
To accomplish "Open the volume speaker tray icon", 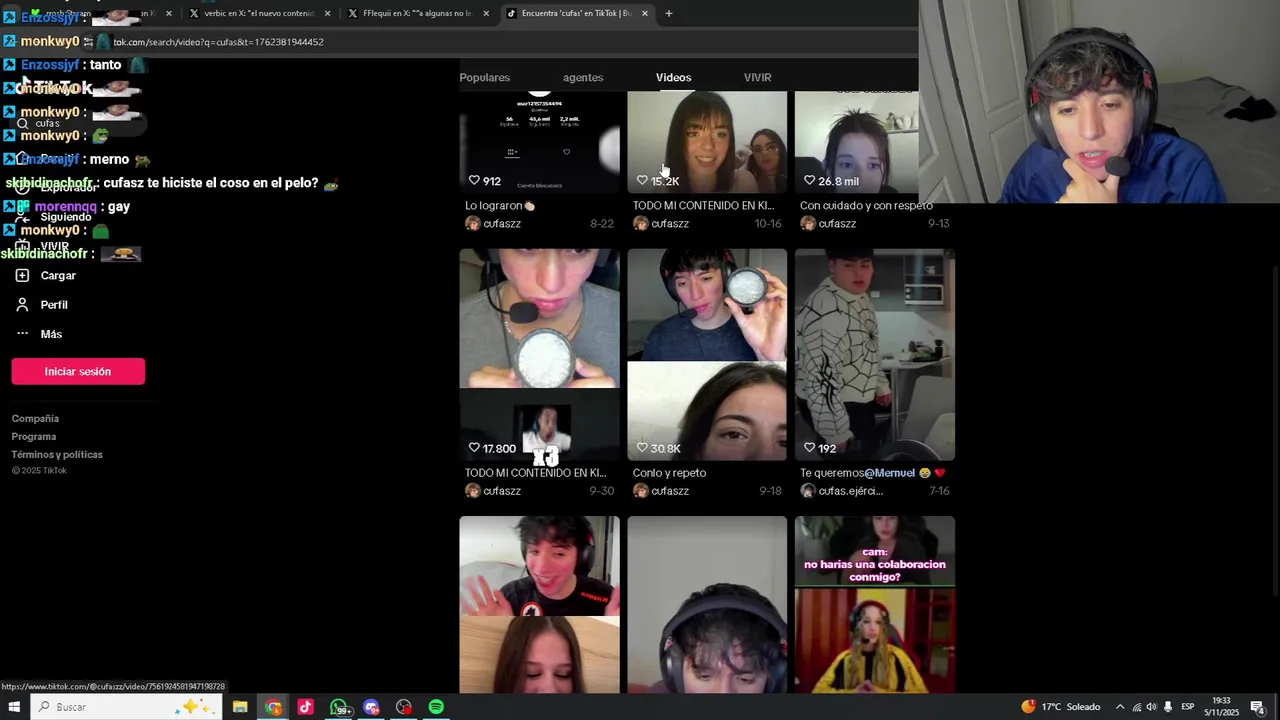I will coord(1151,707).
